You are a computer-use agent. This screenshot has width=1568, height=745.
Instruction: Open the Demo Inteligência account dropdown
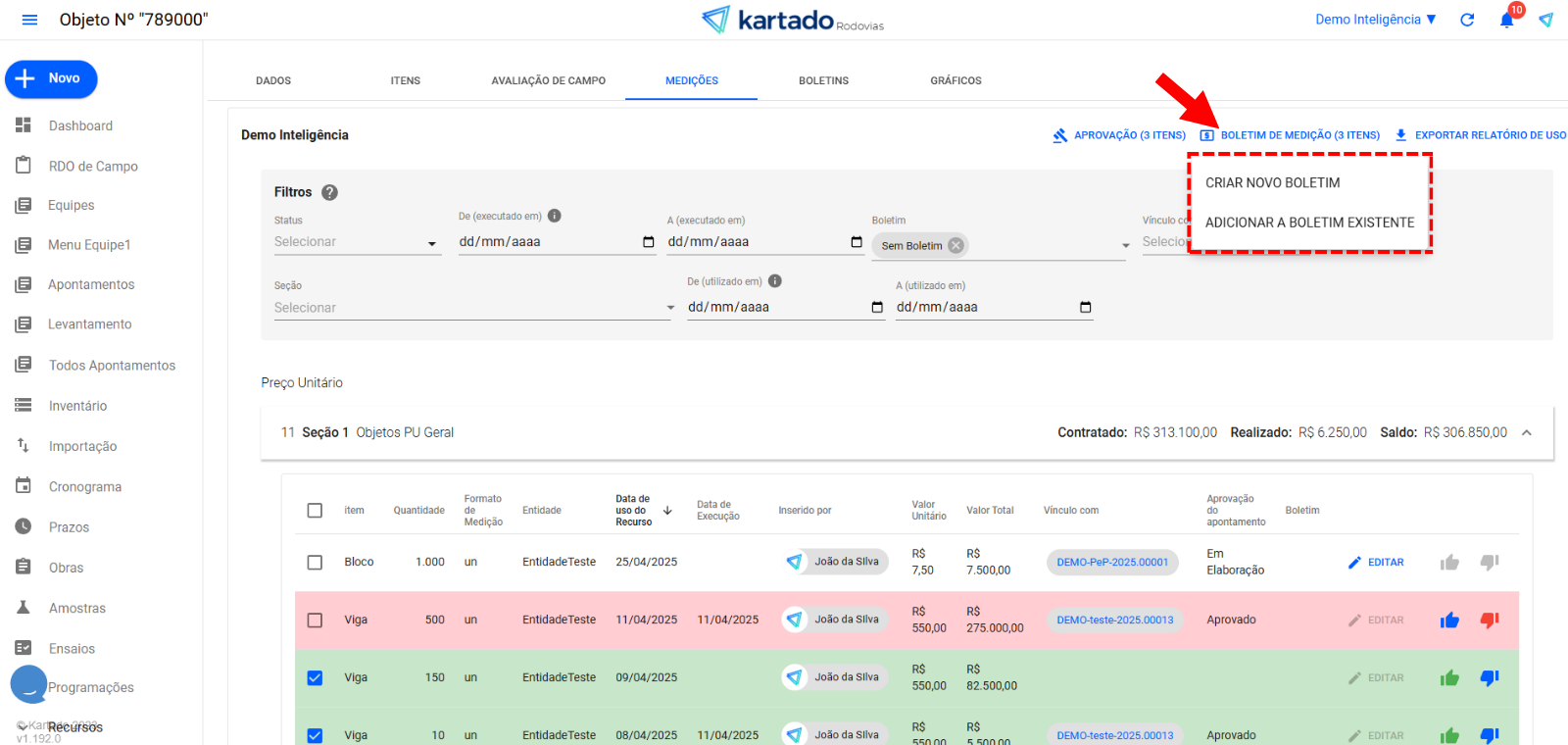point(1375,20)
